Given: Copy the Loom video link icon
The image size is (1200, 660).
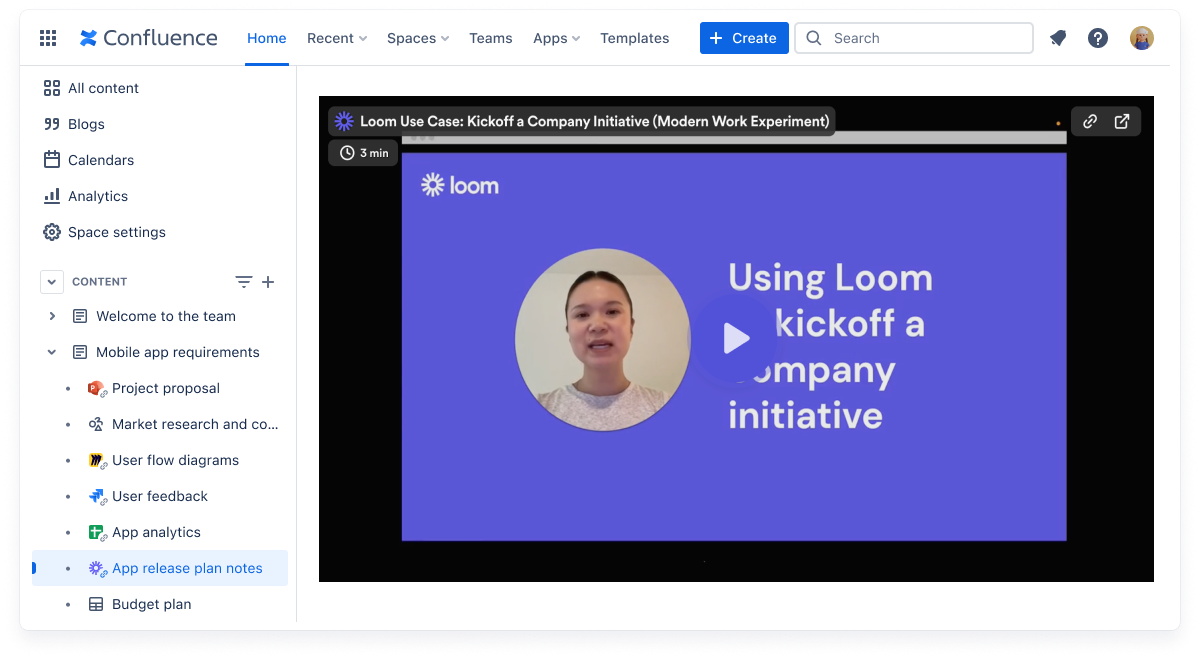Looking at the screenshot, I should pos(1090,121).
